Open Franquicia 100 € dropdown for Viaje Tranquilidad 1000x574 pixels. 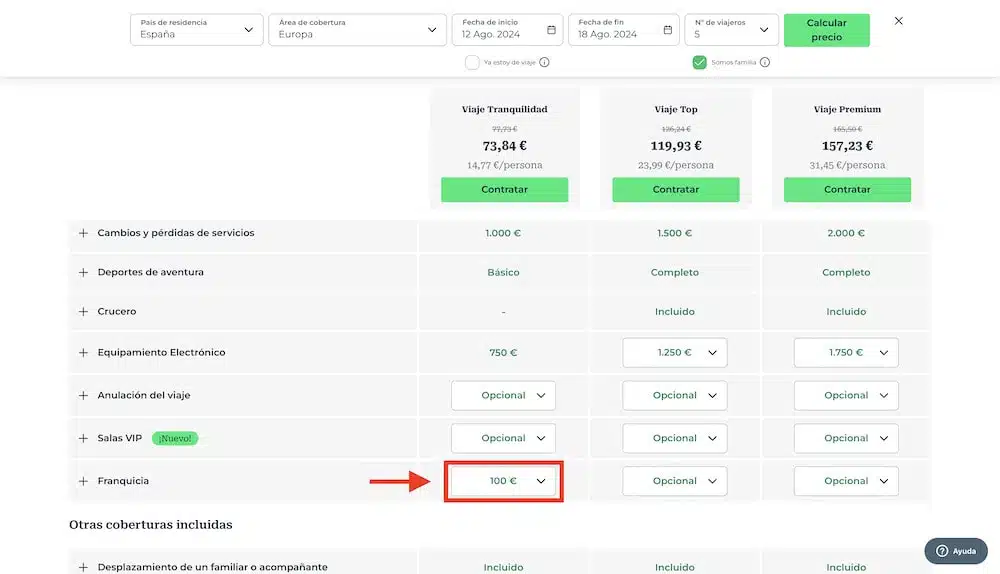[503, 481]
